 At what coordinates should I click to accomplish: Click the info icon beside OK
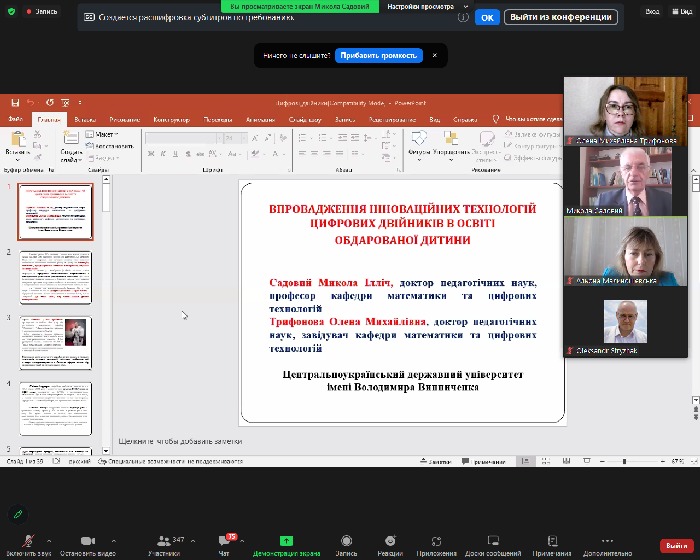click(464, 17)
